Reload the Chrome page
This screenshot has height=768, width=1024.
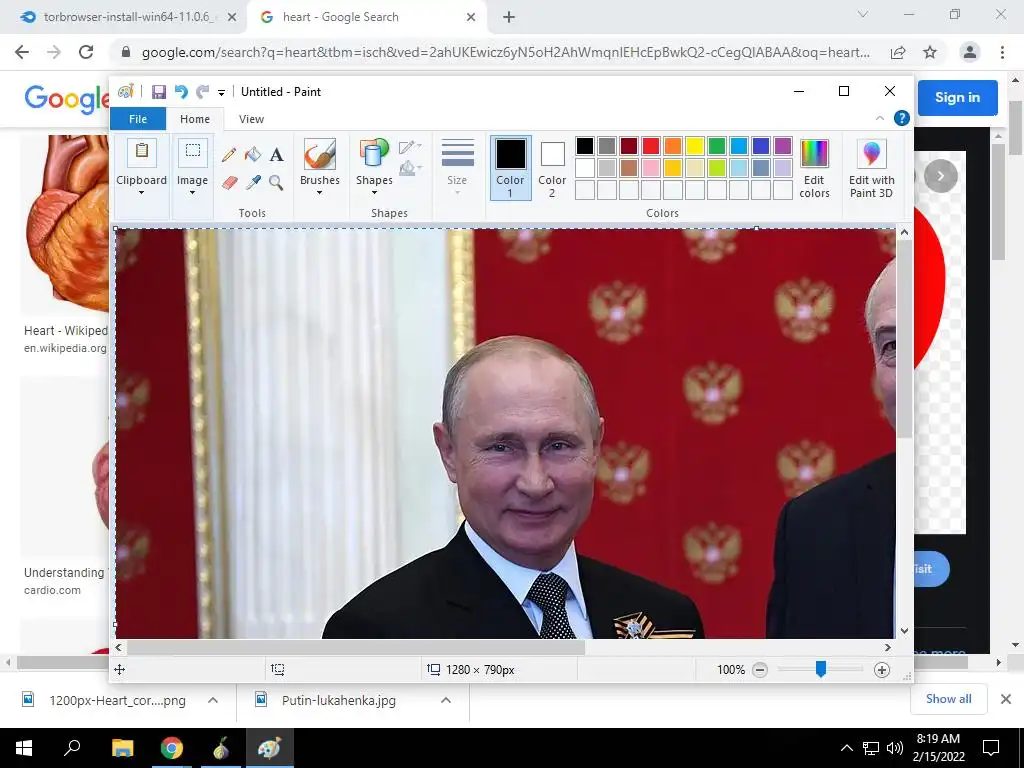(x=86, y=52)
